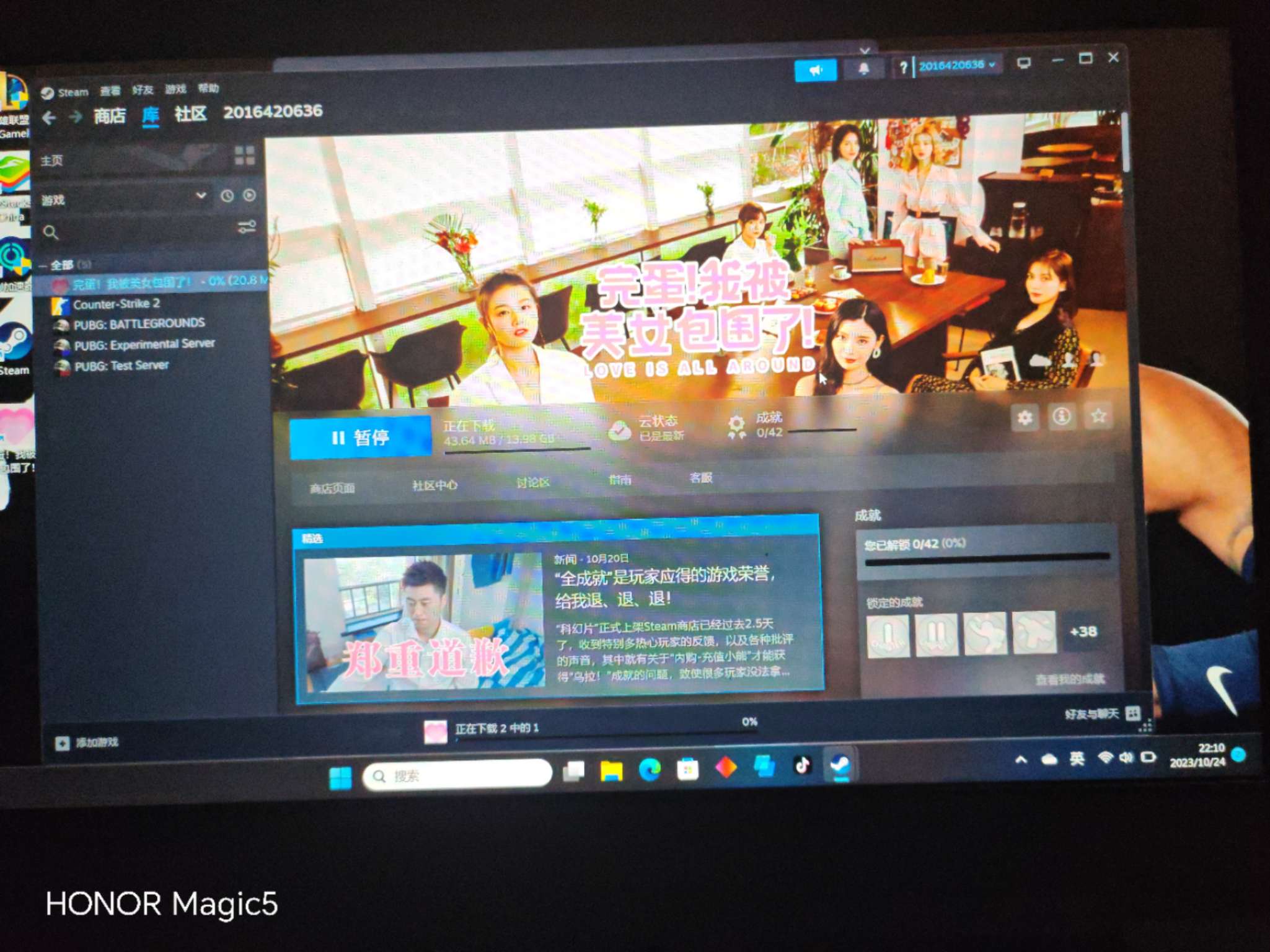The image size is (1270, 952).
Task: Select PUBG: Test Server
Action: 121,366
